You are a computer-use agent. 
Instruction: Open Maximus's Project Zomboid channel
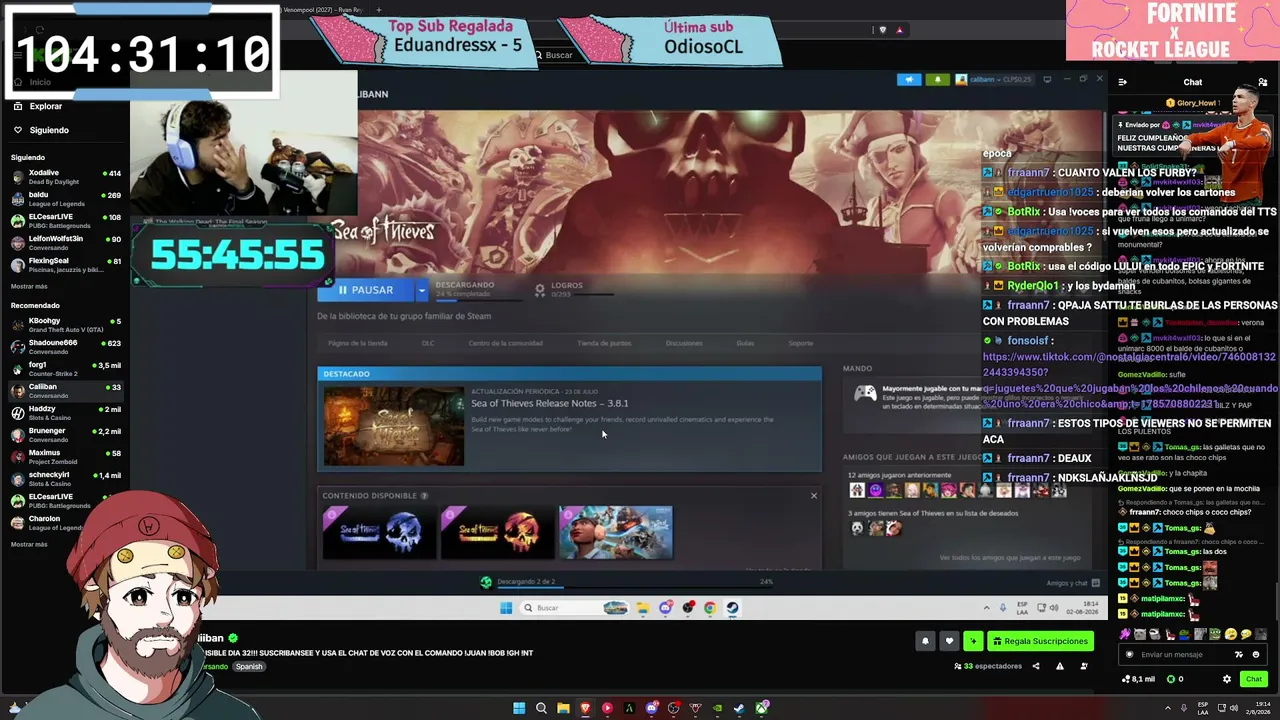[65, 457]
